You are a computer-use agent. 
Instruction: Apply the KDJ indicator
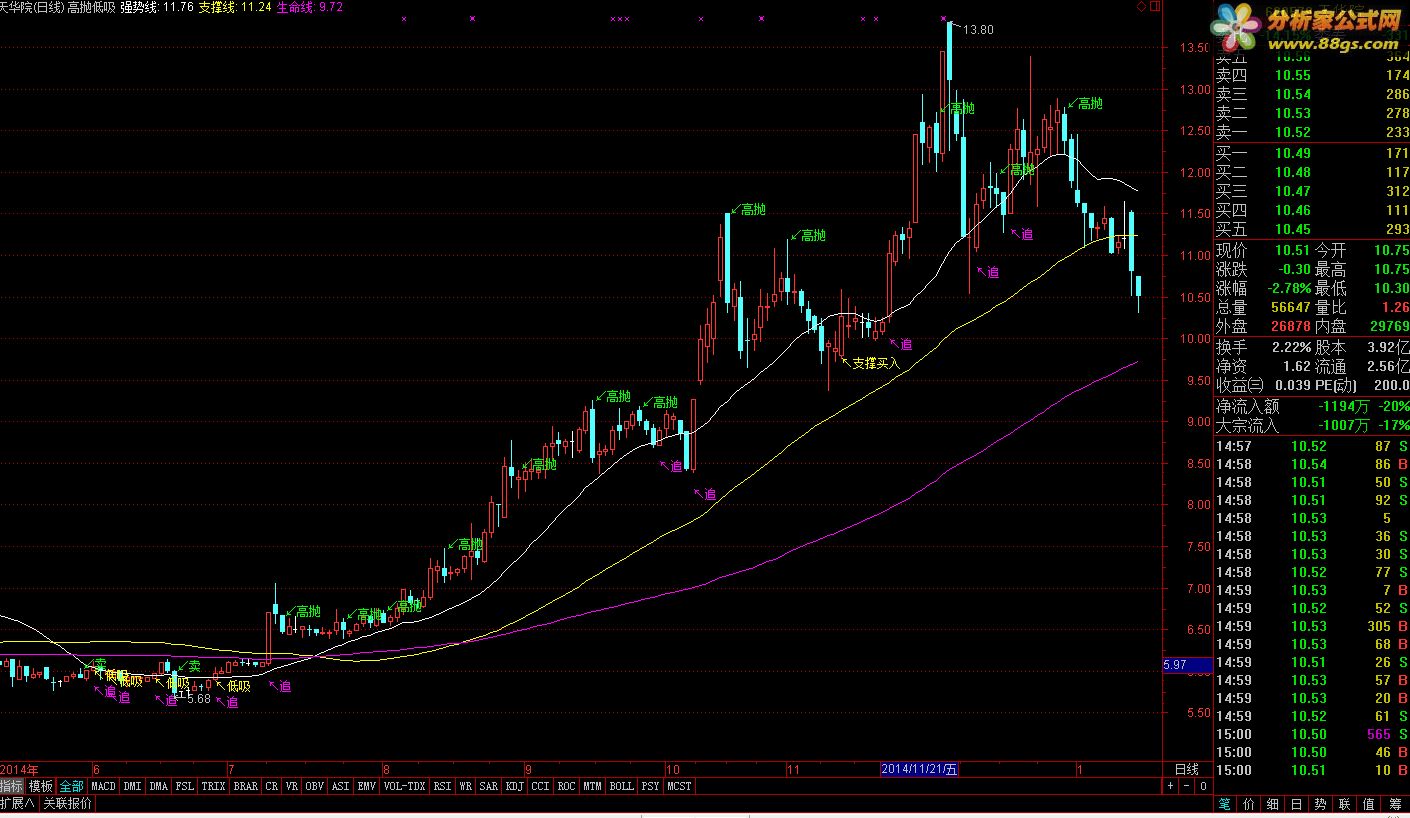click(515, 786)
